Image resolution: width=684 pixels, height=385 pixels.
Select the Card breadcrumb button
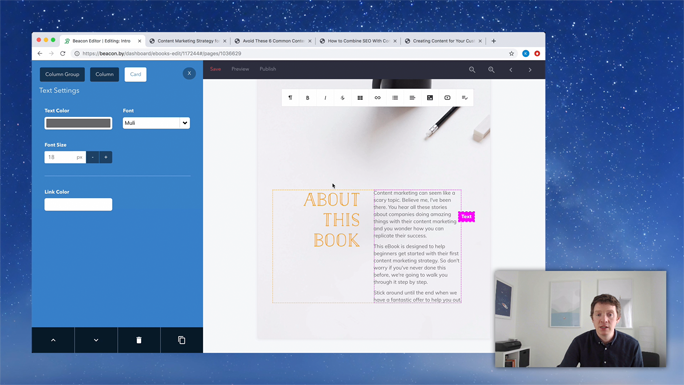[x=135, y=74]
